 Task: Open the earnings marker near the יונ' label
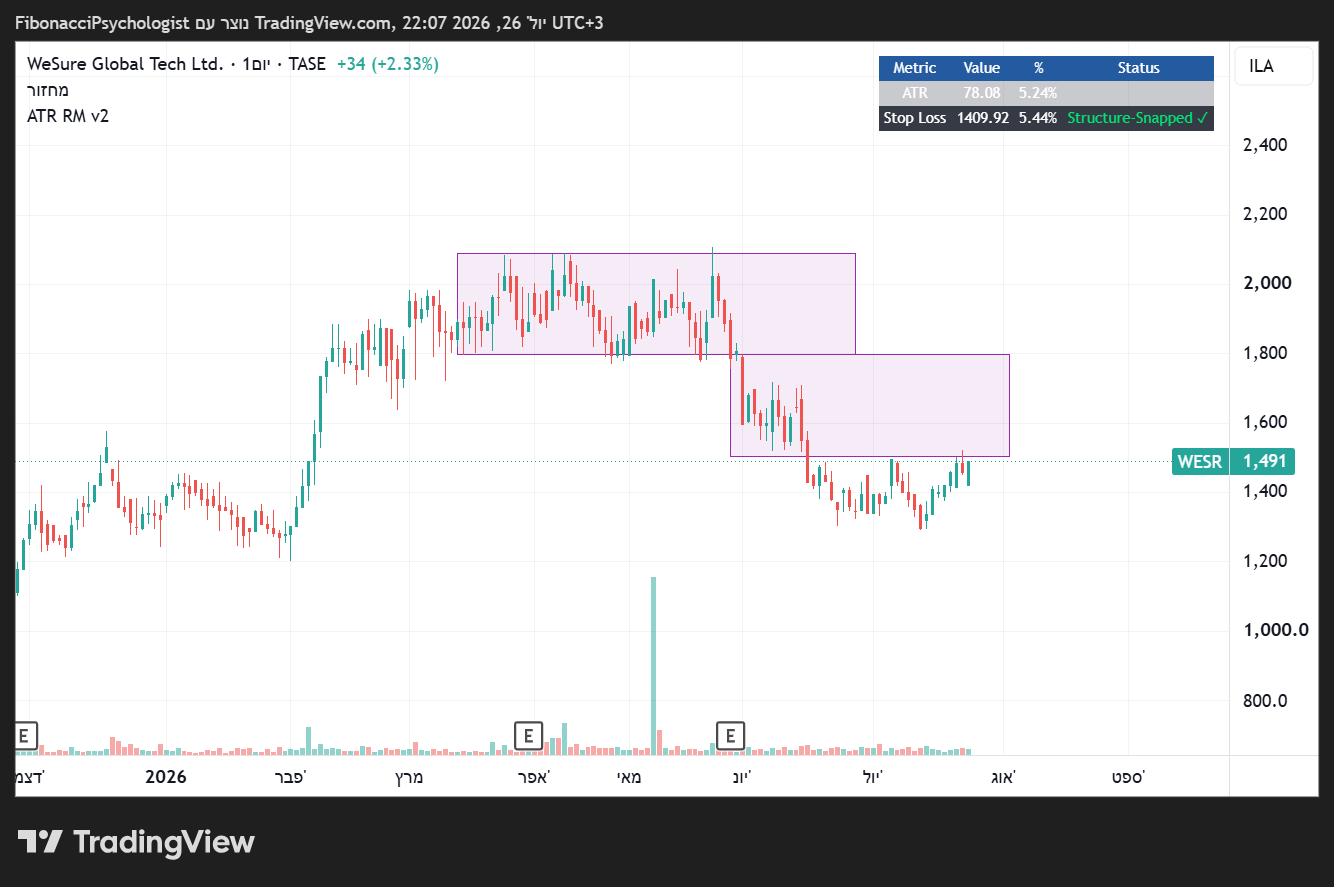pyautogui.click(x=731, y=736)
